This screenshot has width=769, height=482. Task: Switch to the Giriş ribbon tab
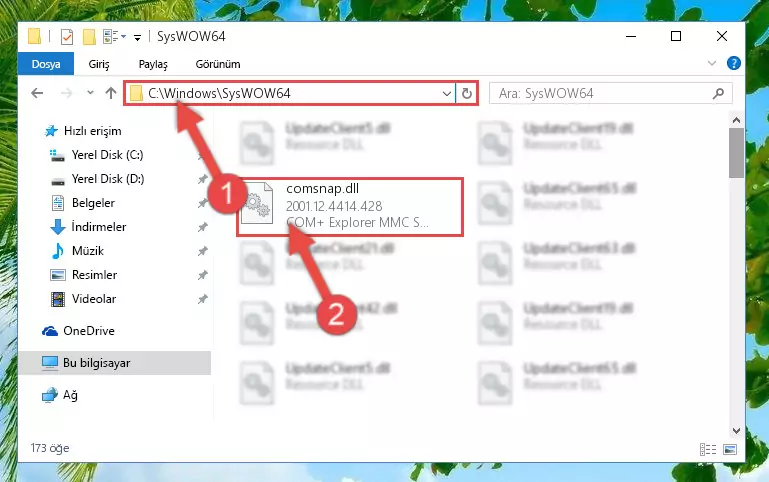[99, 64]
